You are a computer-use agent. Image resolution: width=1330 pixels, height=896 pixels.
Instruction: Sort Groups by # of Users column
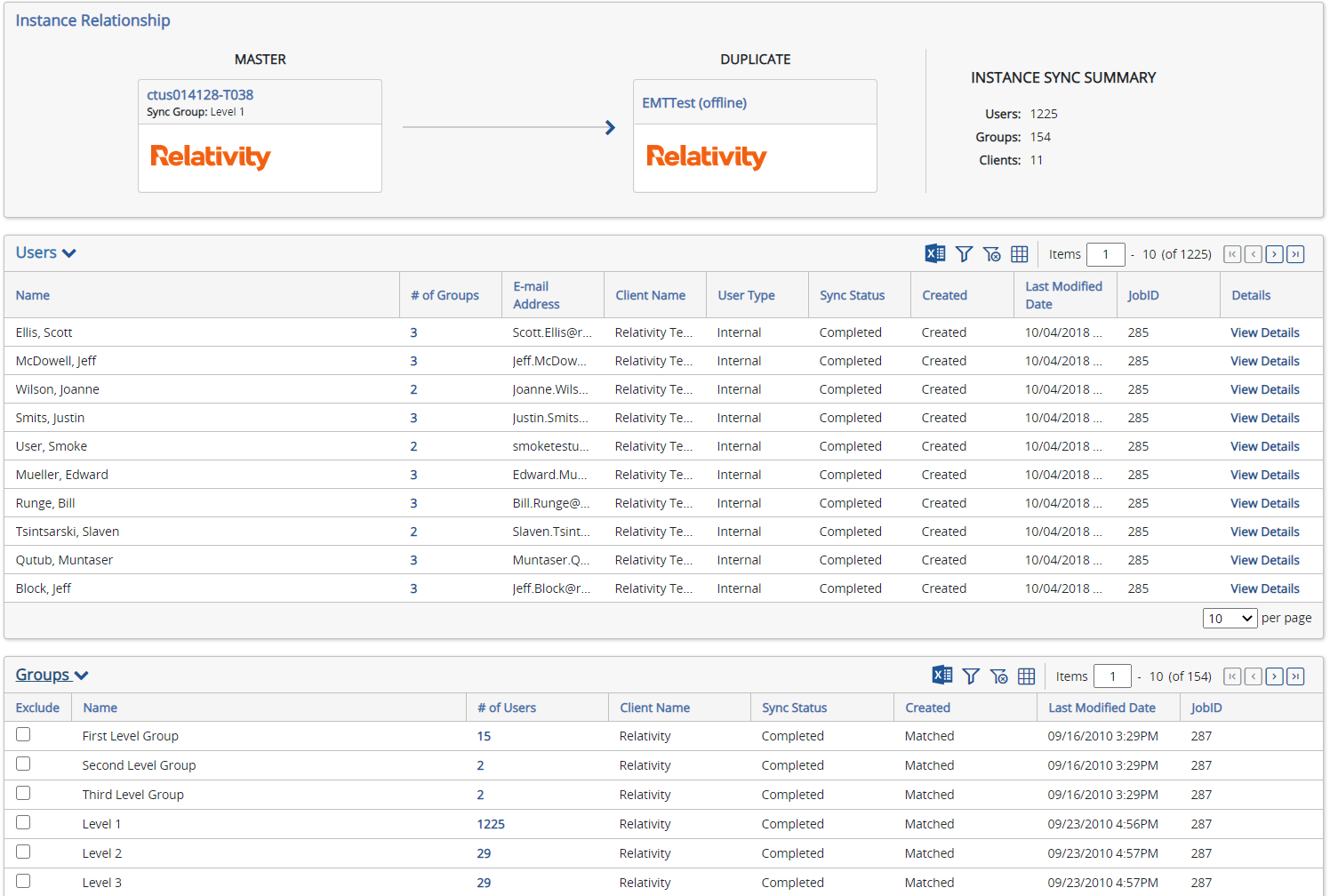tap(507, 708)
